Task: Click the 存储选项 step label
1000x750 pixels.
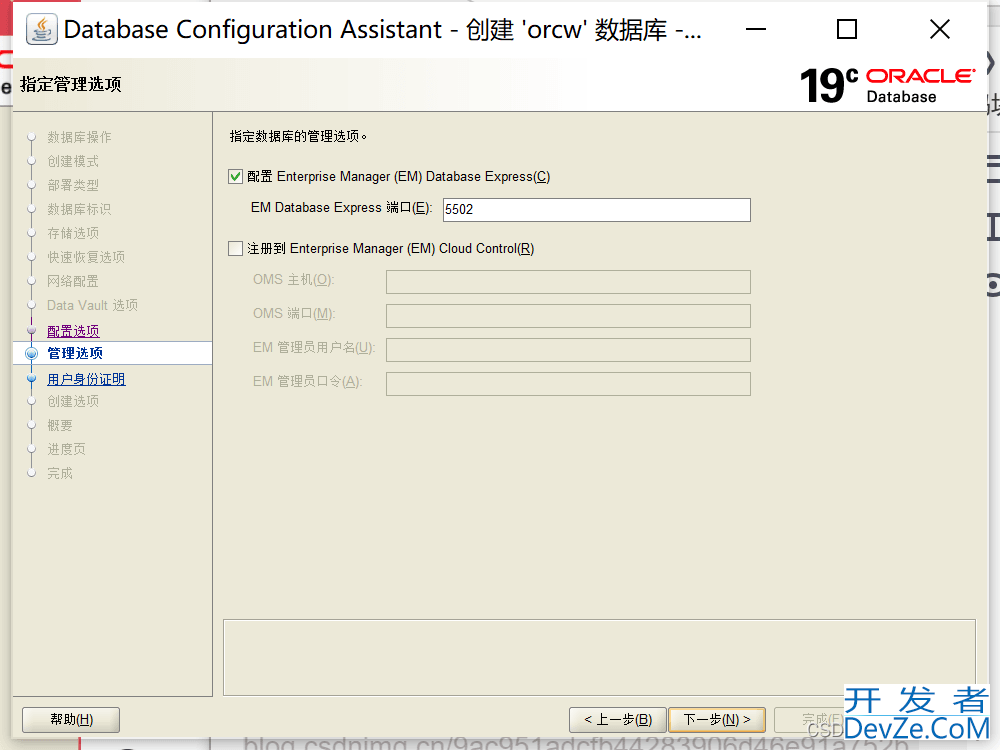Action: (x=73, y=233)
